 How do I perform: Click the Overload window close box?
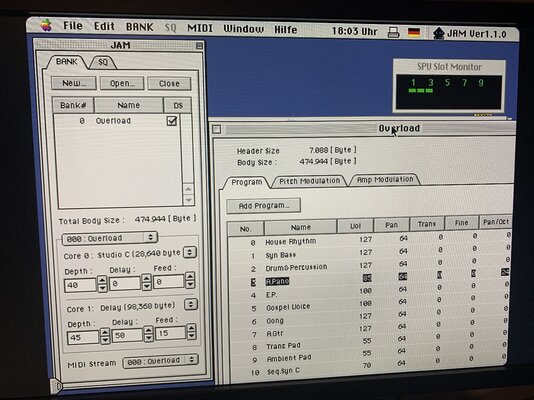(217, 129)
